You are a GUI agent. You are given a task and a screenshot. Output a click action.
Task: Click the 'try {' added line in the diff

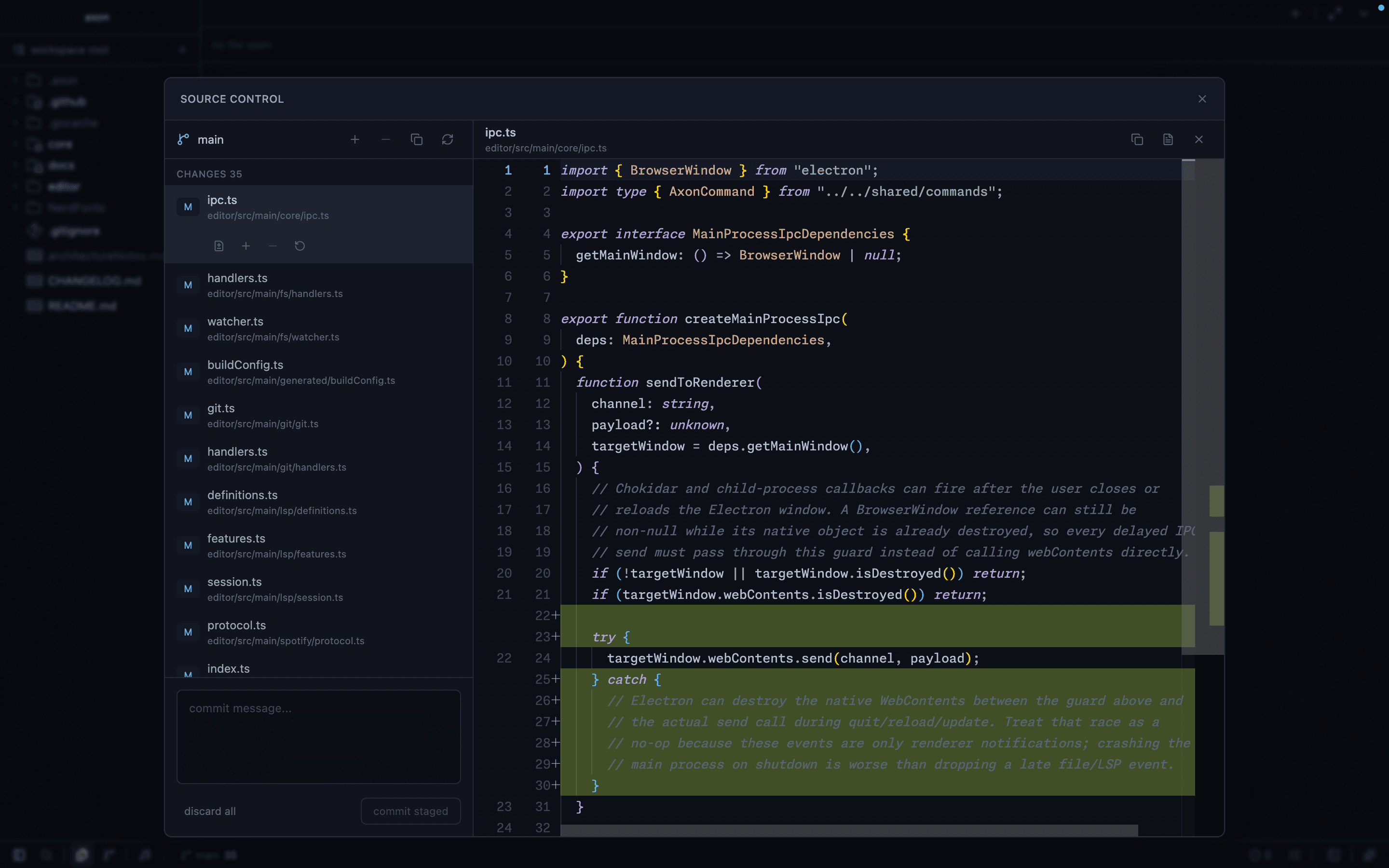[x=877, y=637]
